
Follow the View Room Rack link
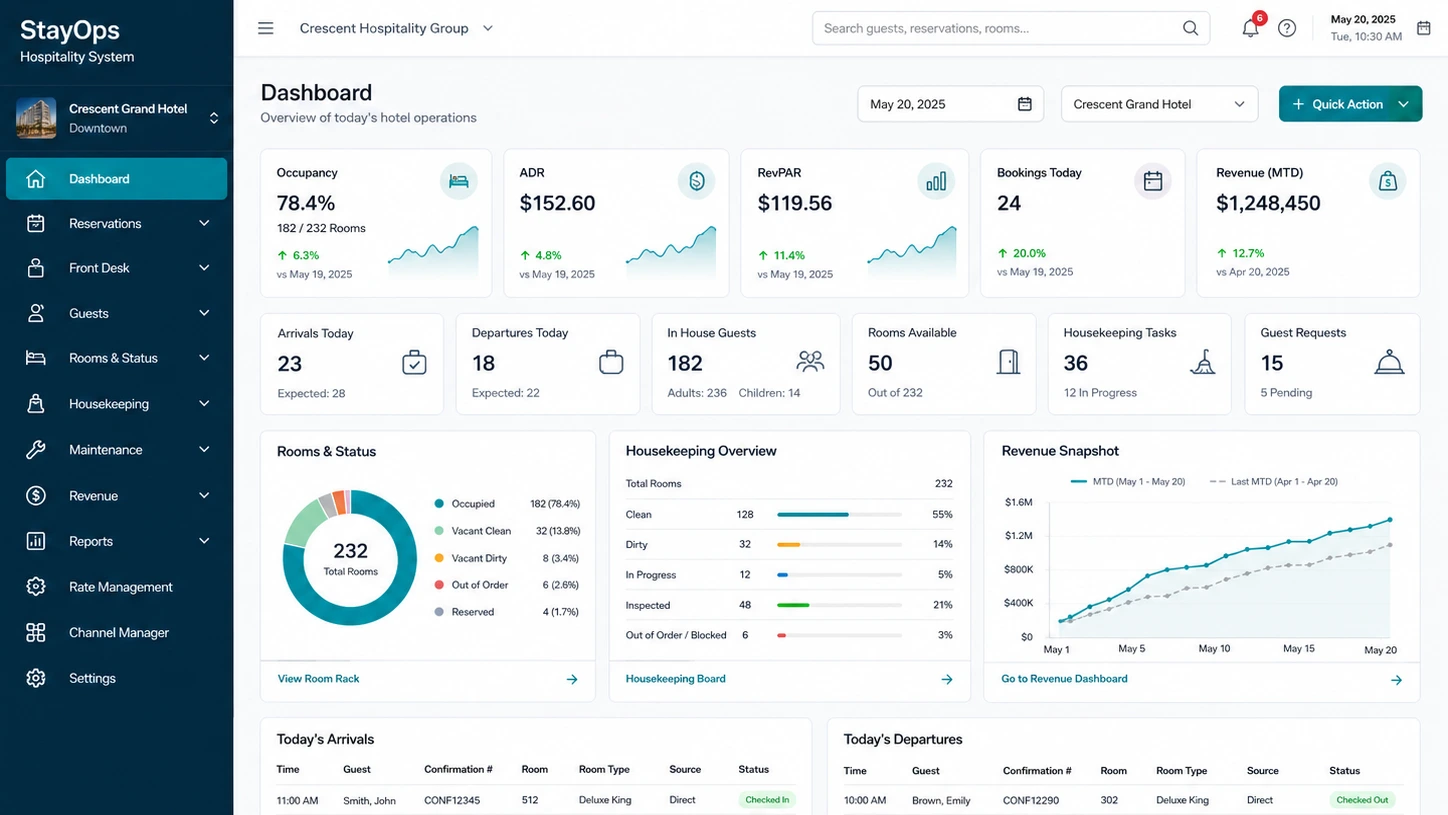[x=318, y=679]
